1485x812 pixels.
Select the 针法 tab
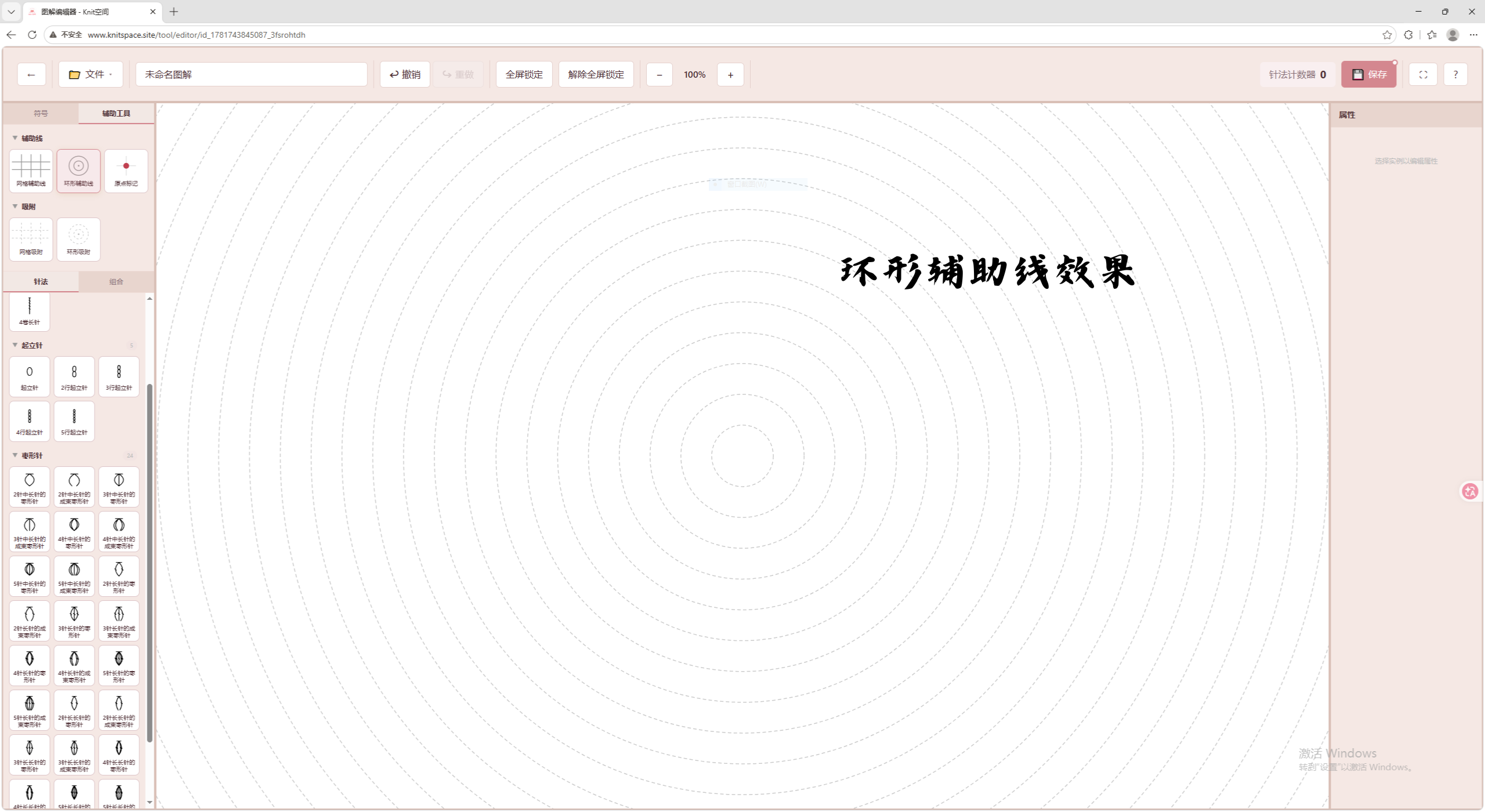click(41, 281)
